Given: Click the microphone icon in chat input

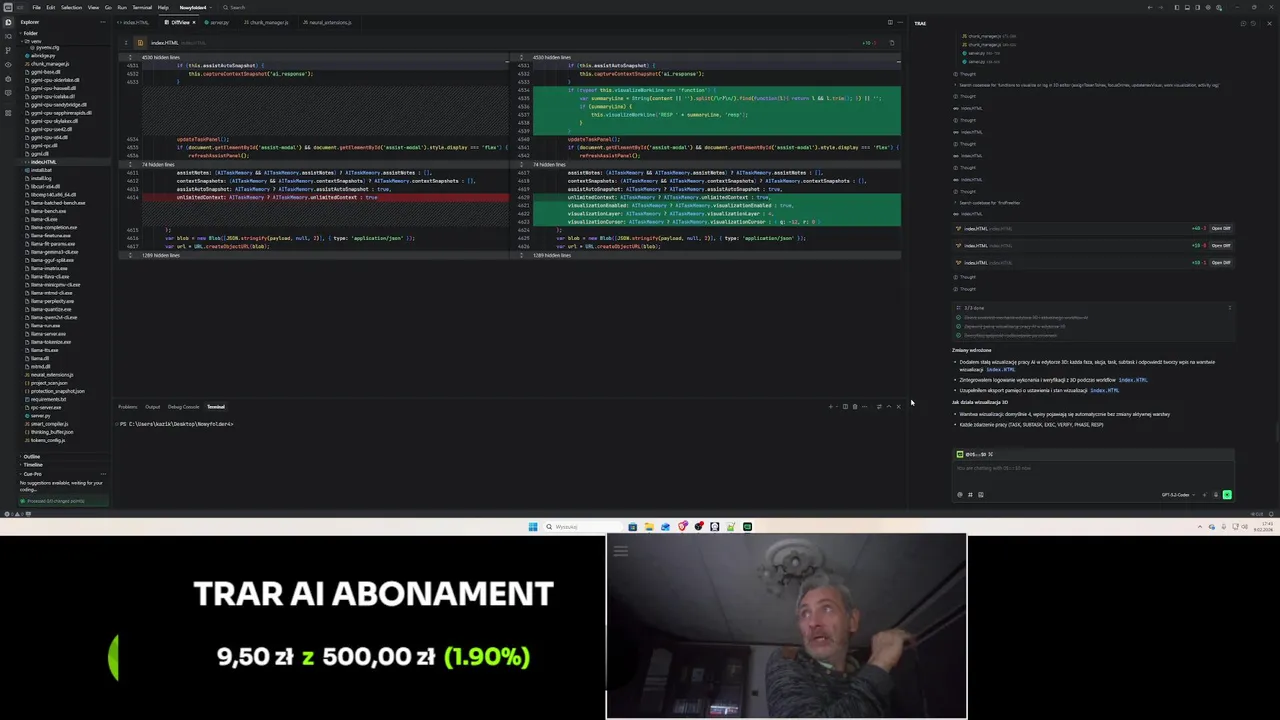Looking at the screenshot, I should click(1216, 495).
